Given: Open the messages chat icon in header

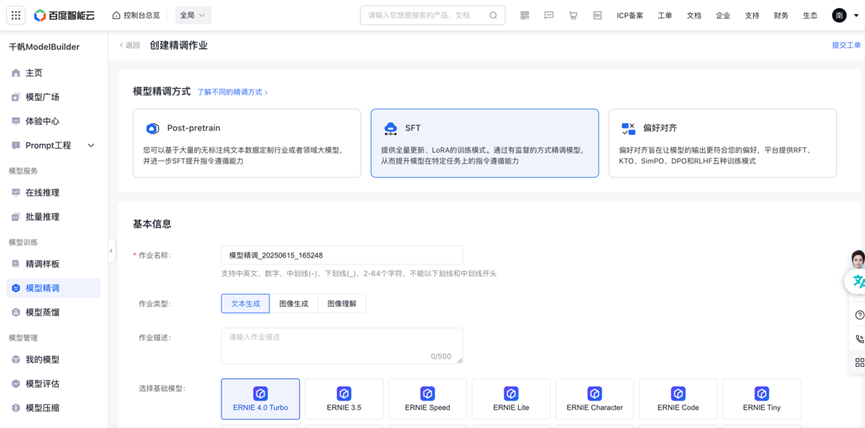Looking at the screenshot, I should point(549,15).
